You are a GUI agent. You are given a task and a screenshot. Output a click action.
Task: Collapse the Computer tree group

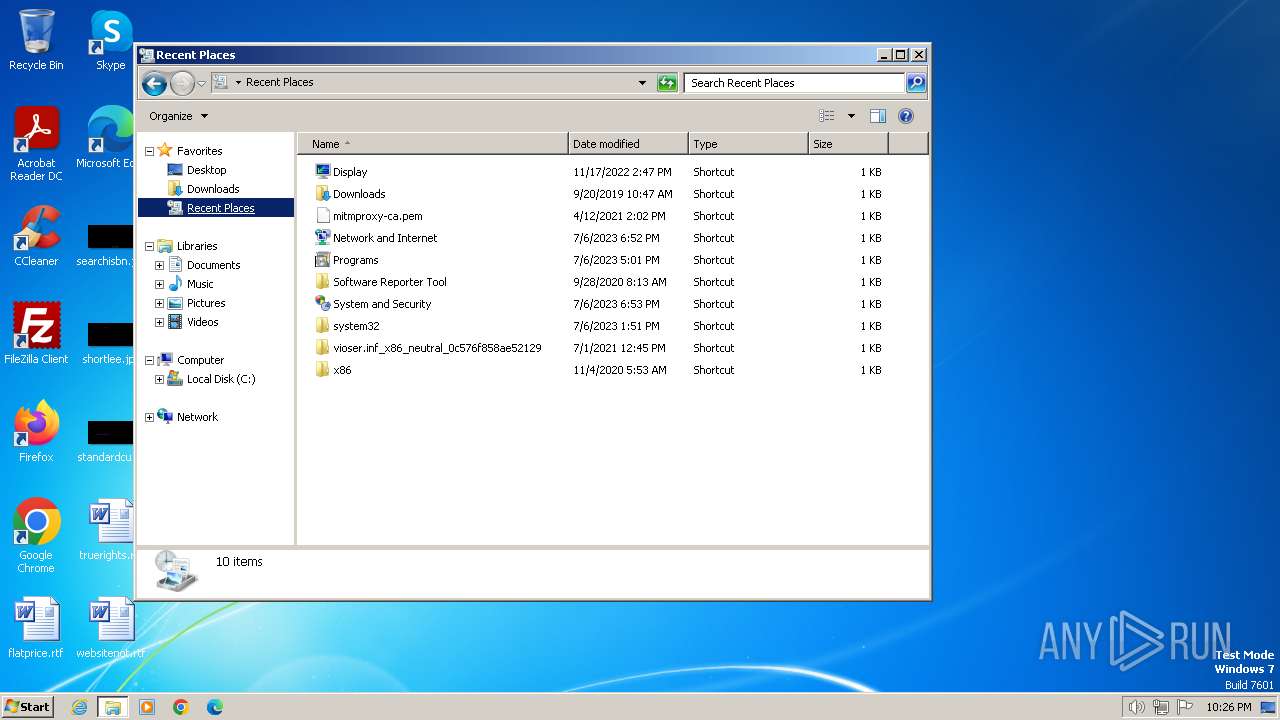[149, 360]
